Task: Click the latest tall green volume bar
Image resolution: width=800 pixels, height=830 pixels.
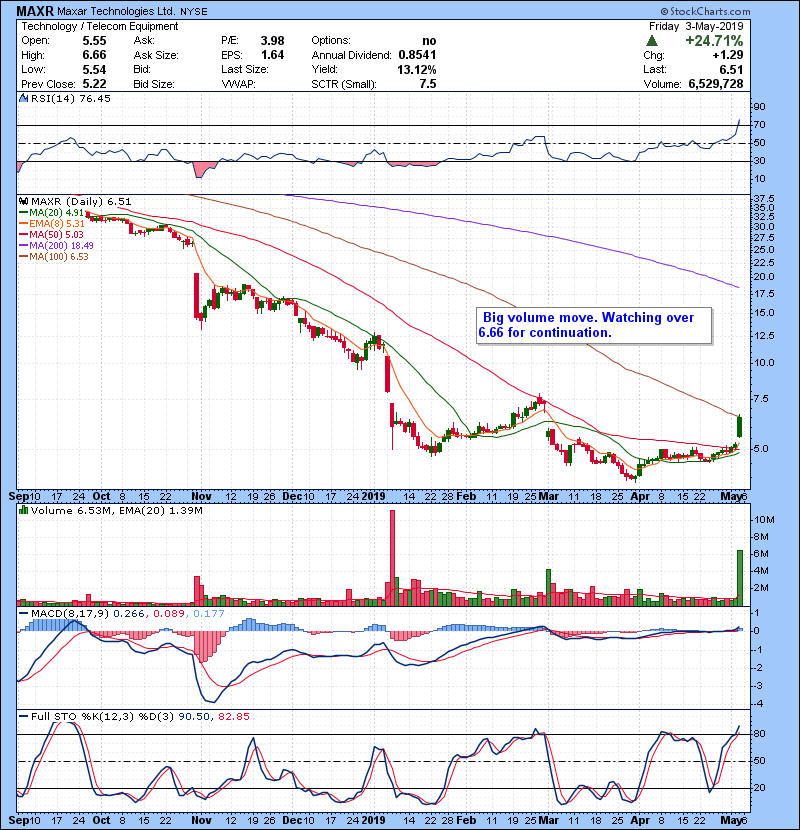Action: pyautogui.click(x=740, y=578)
